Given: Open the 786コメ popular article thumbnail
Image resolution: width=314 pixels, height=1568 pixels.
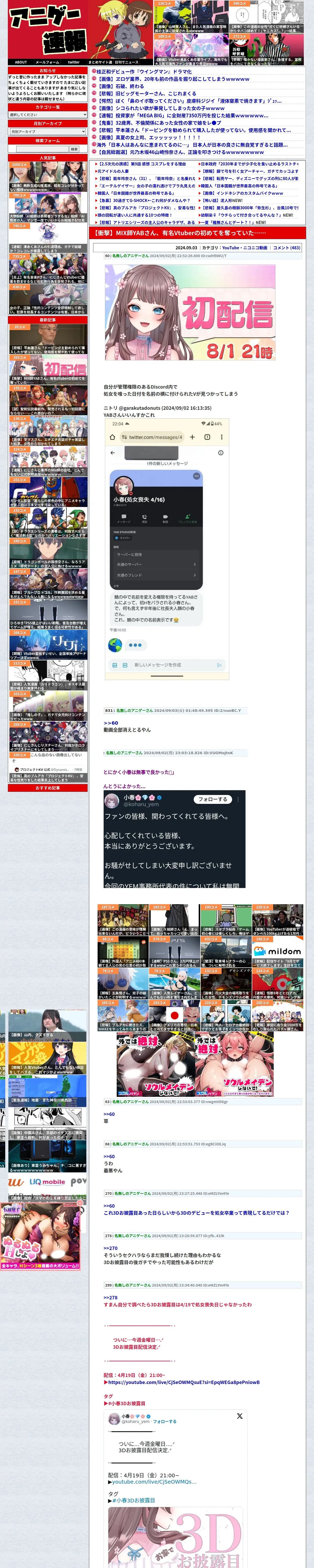Looking at the screenshot, I should tap(48, 207).
